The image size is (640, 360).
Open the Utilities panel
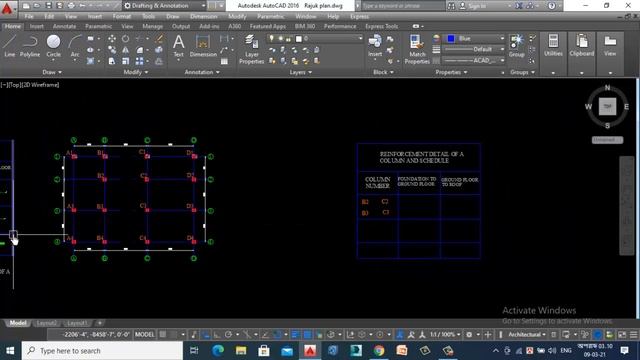553,45
